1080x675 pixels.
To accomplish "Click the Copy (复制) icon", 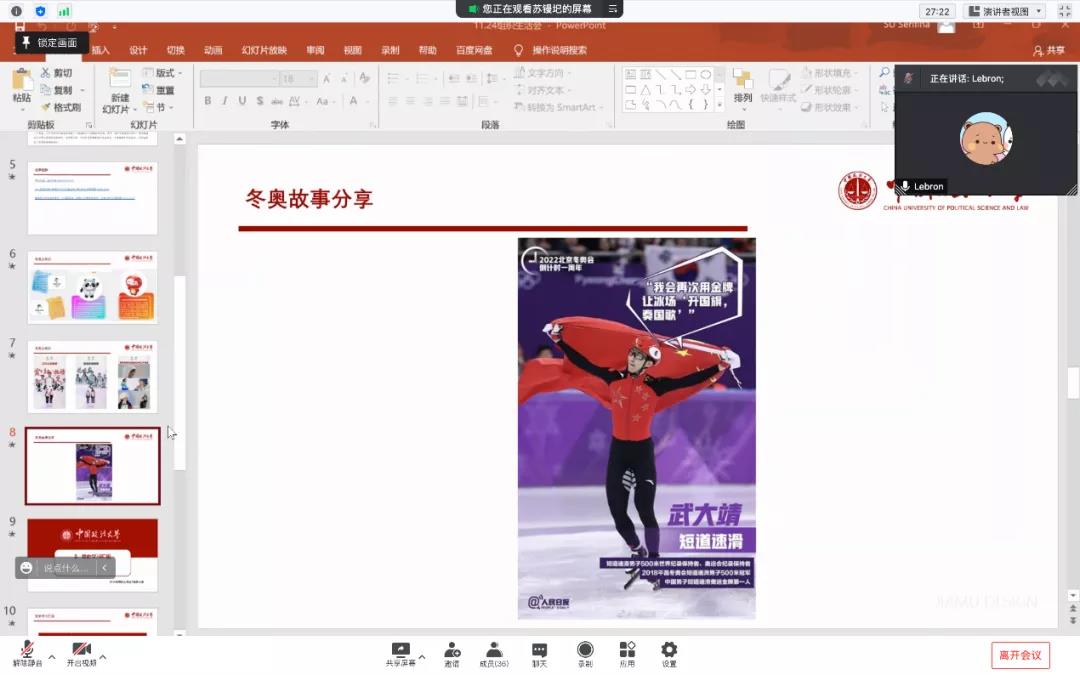I will [45, 90].
